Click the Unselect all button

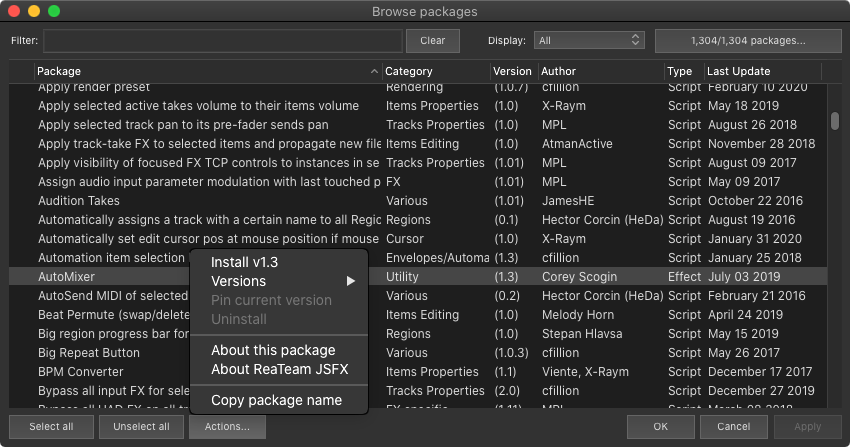click(x=141, y=427)
